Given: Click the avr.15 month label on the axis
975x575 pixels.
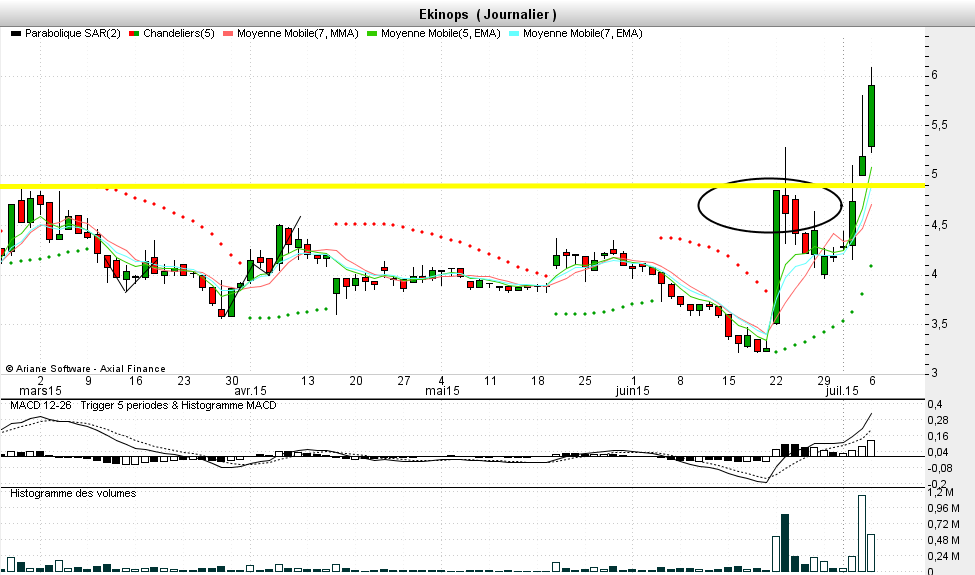Looking at the screenshot, I should [250, 391].
